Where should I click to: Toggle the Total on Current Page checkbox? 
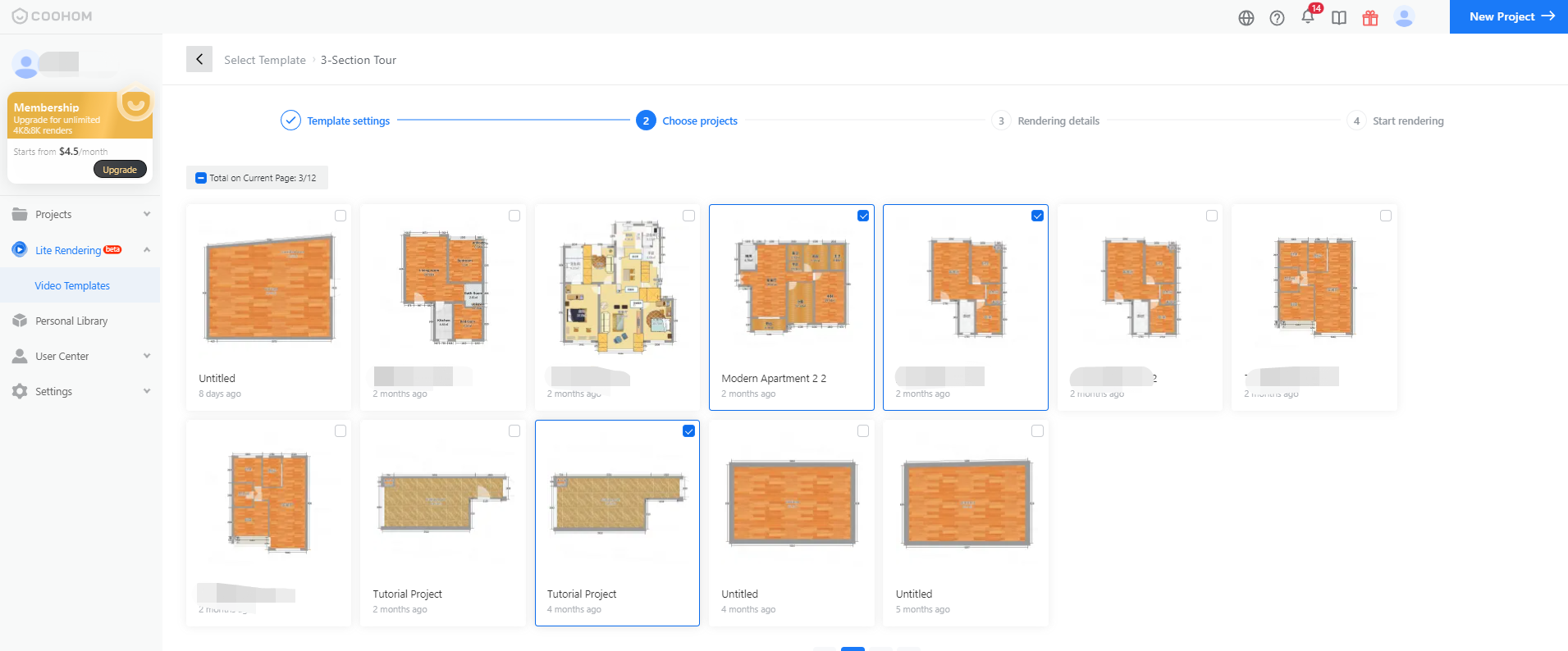(x=201, y=178)
